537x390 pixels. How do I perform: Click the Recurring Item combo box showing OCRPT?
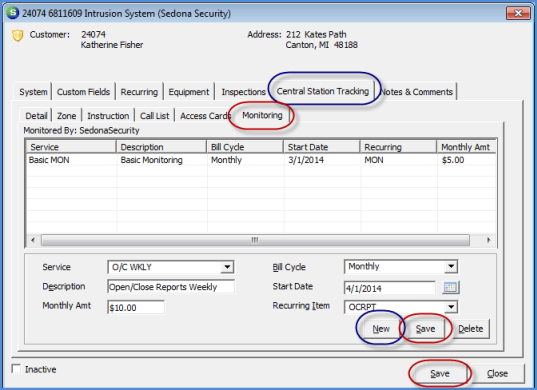click(401, 307)
